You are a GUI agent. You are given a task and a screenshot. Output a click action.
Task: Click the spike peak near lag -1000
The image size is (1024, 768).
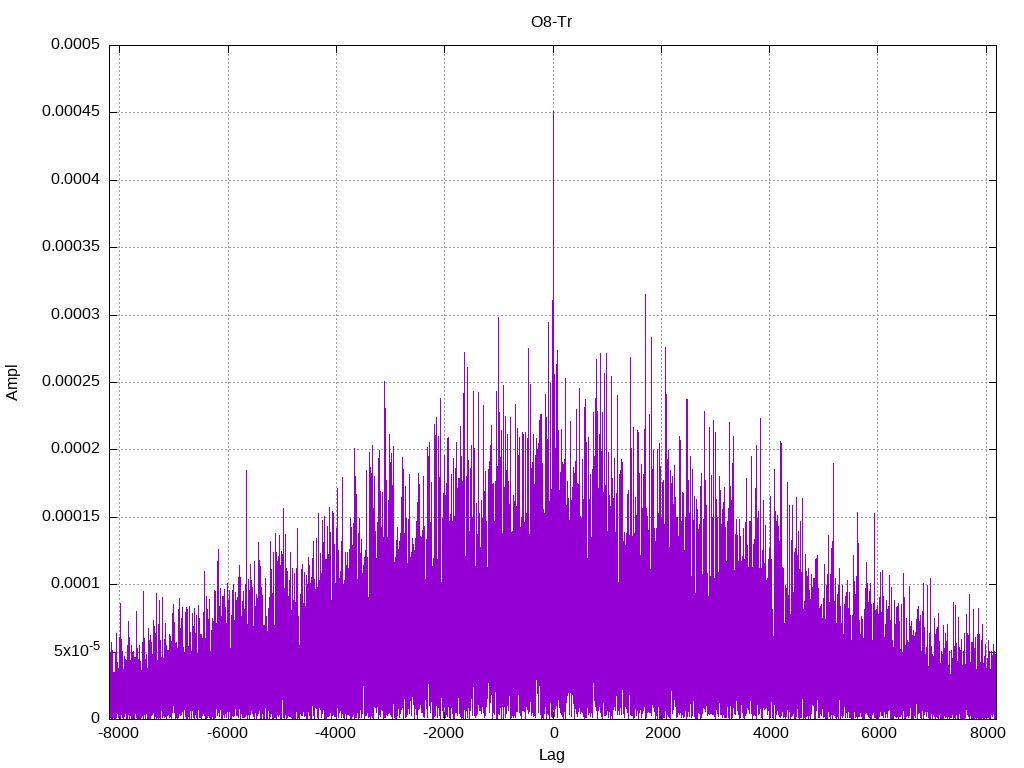(x=498, y=318)
